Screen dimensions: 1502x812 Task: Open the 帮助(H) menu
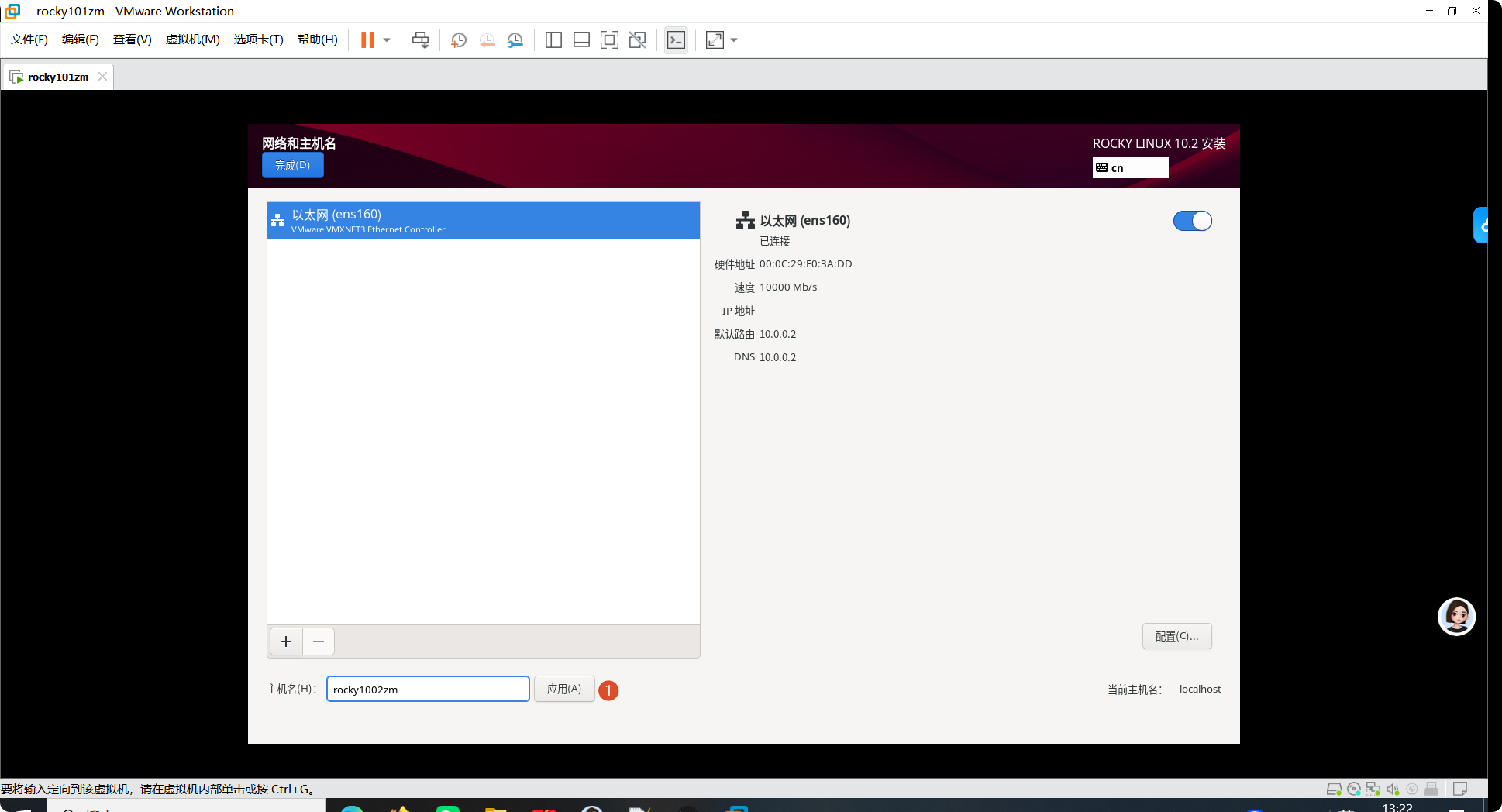318,40
